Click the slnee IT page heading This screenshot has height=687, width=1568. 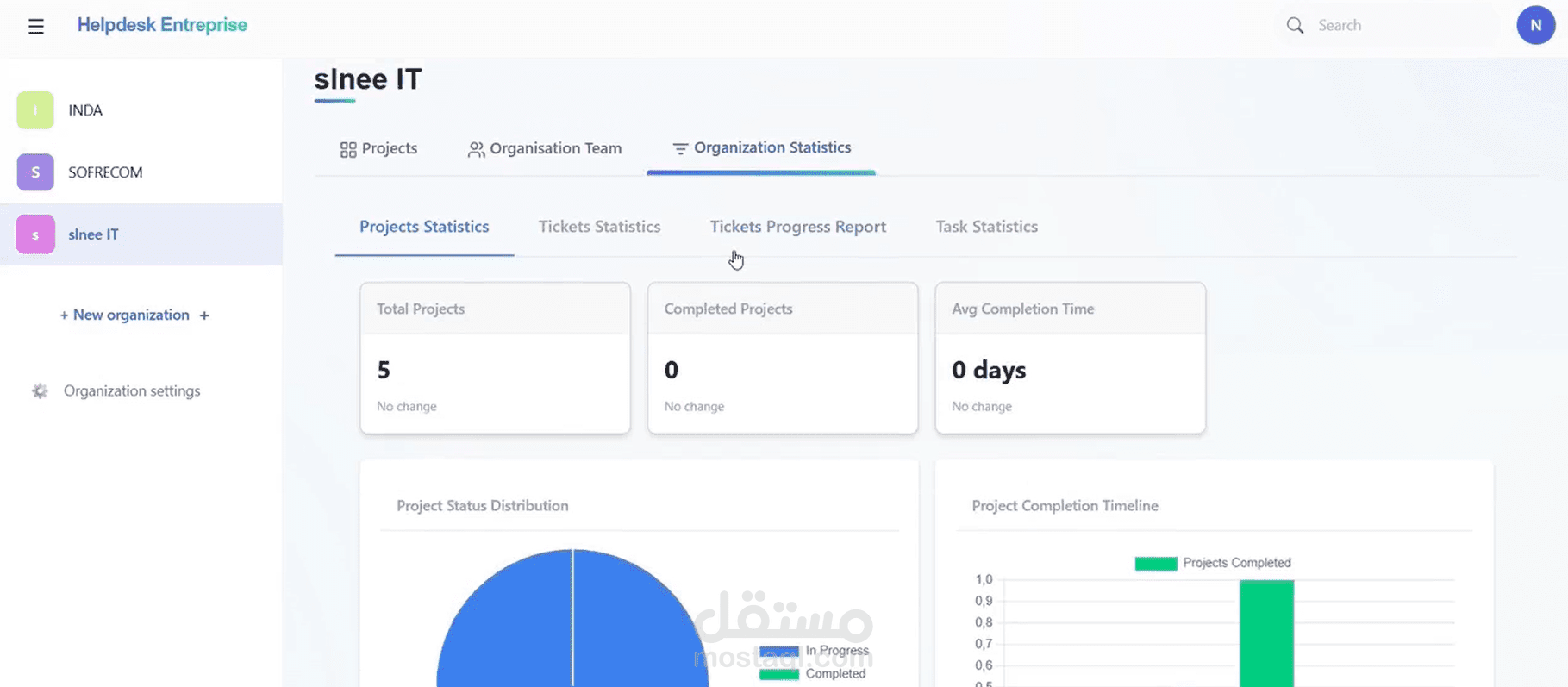[368, 79]
